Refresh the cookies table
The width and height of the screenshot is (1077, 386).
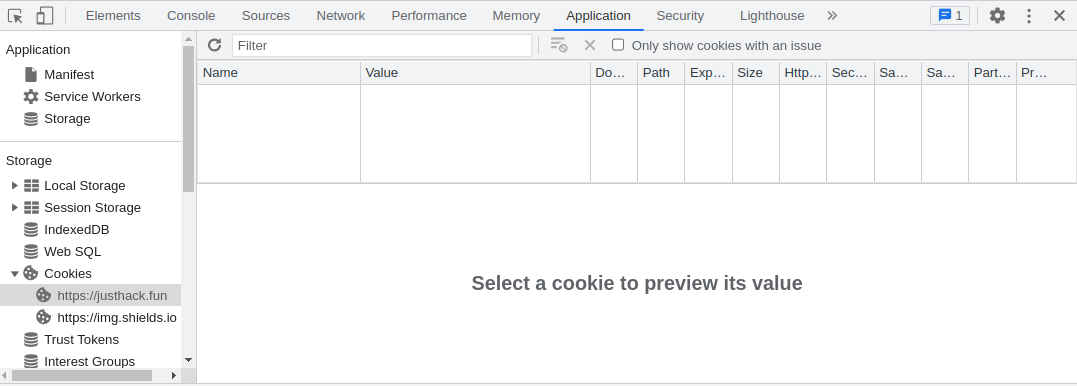tap(214, 45)
